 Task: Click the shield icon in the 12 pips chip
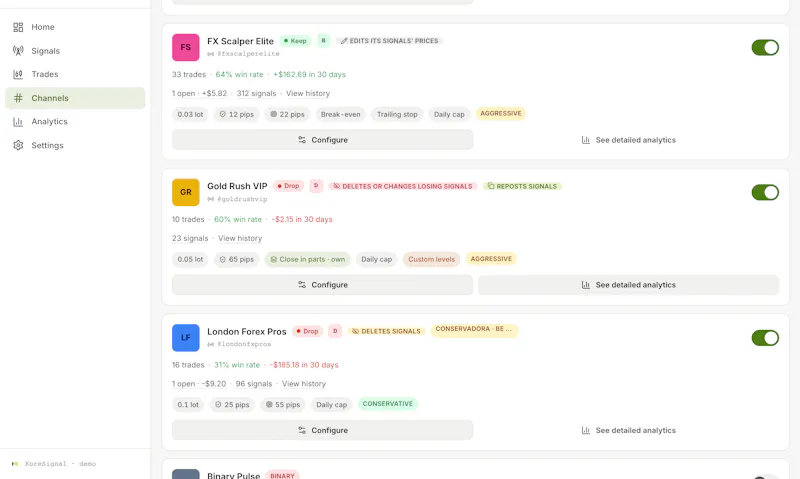[x=222, y=114]
